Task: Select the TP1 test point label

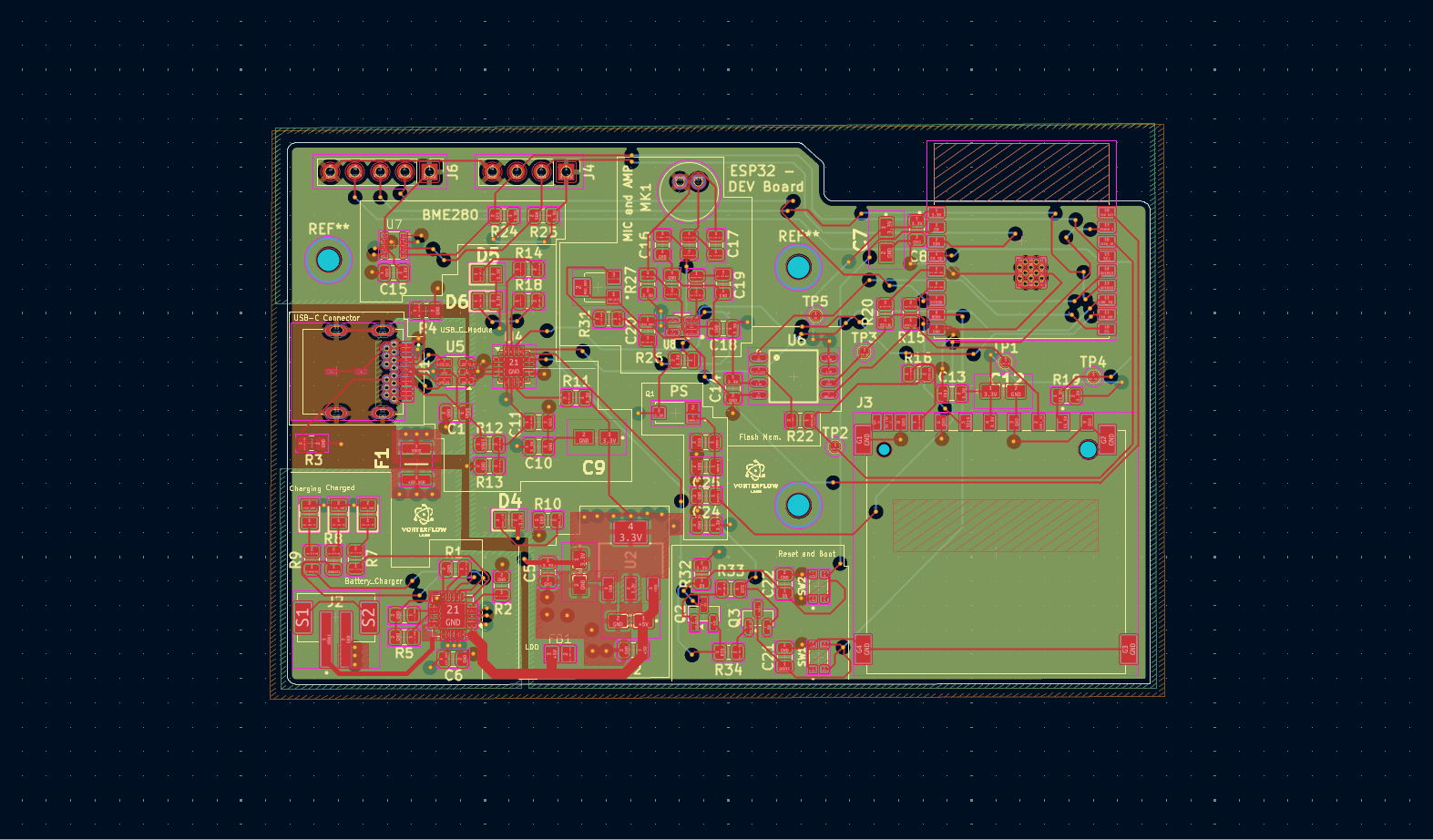Action: 1005,348
